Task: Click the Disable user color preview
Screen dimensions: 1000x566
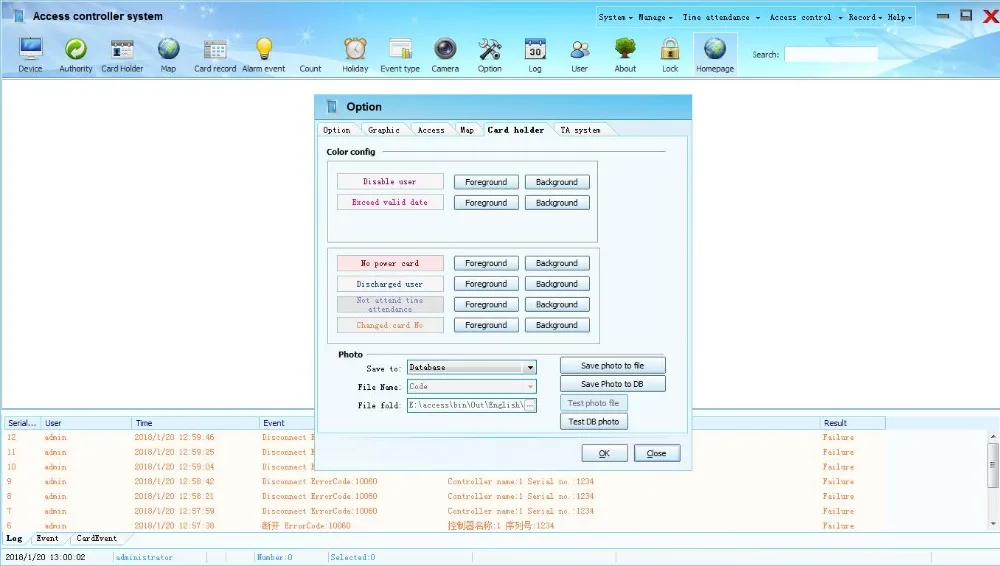Action: (390, 182)
